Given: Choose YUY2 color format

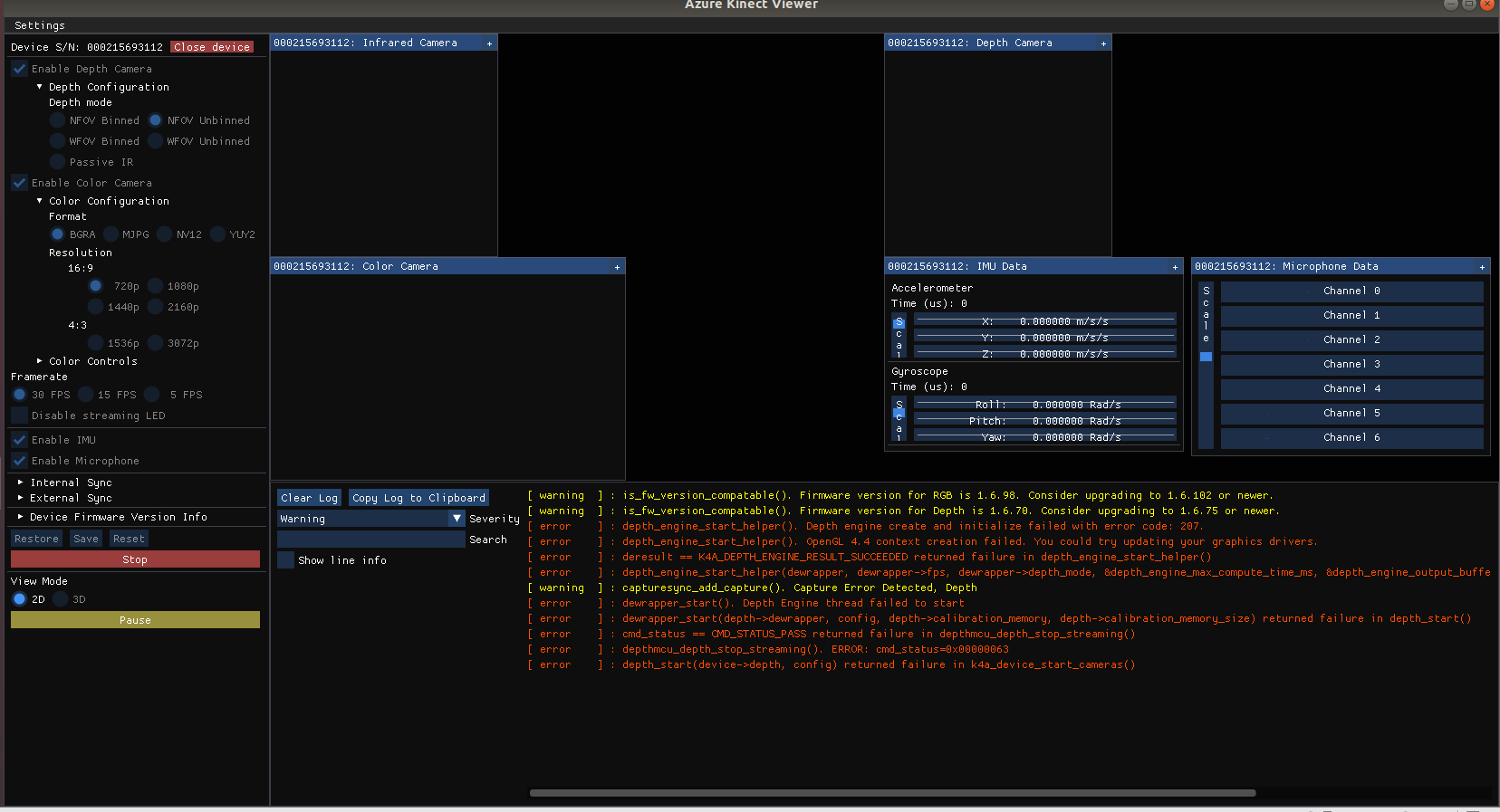Looking at the screenshot, I should pos(217,234).
